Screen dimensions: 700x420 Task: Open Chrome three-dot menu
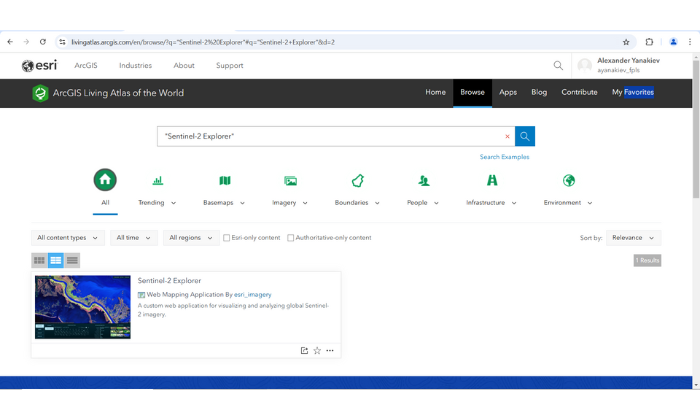pos(690,42)
